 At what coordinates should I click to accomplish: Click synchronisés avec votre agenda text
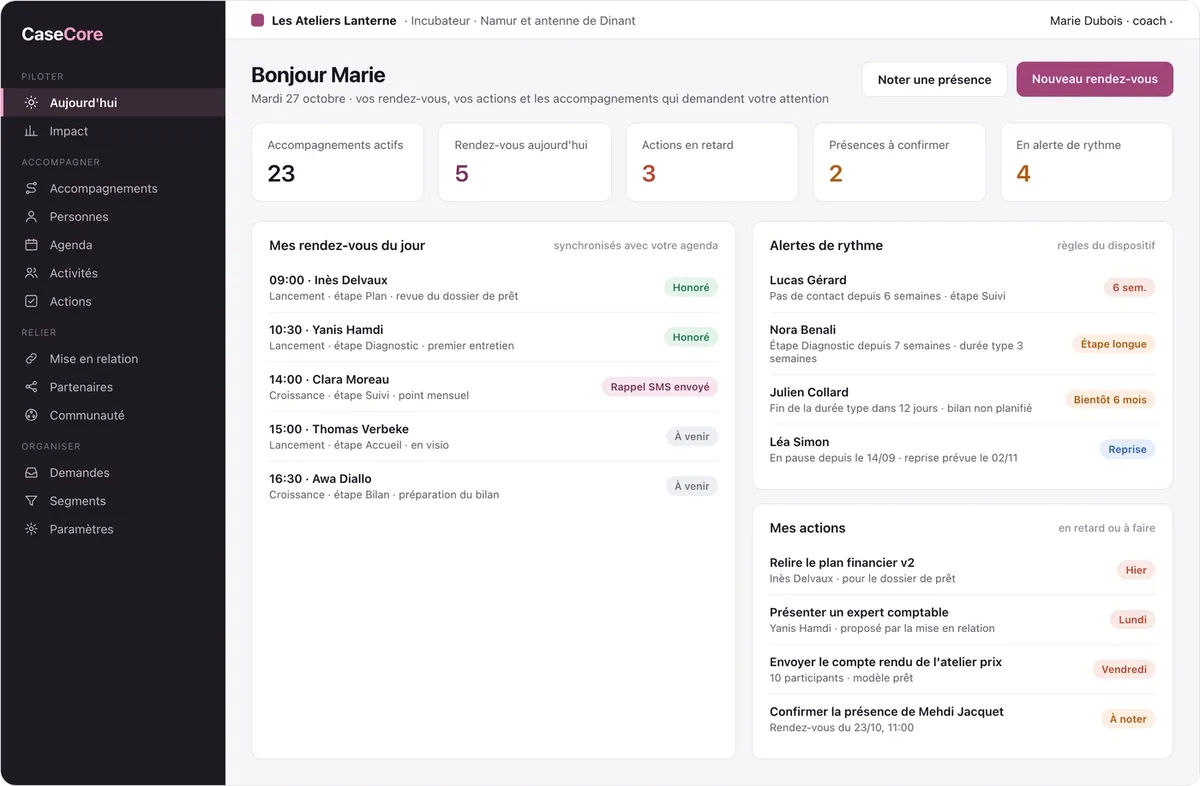point(636,246)
